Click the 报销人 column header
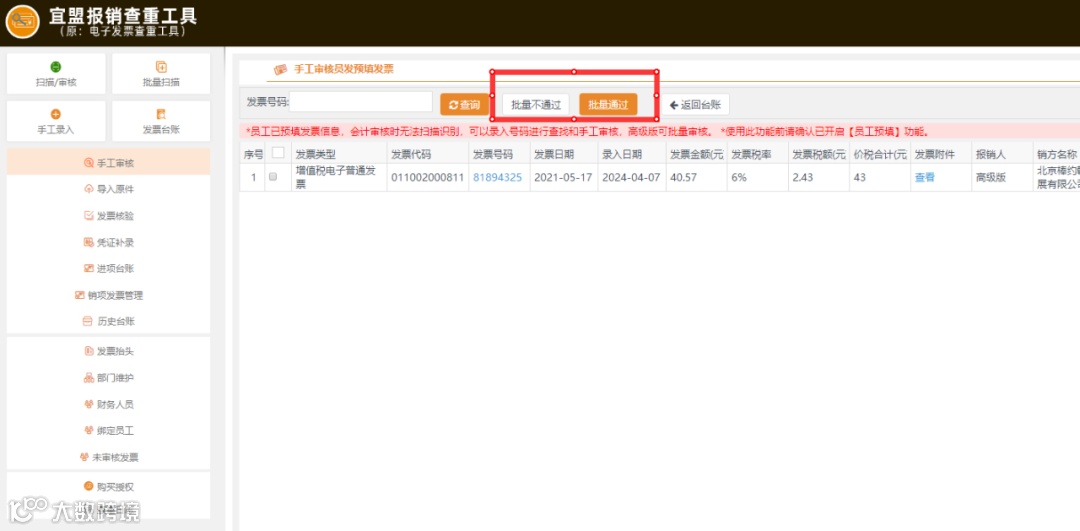1080x531 pixels. pyautogui.click(x=990, y=154)
